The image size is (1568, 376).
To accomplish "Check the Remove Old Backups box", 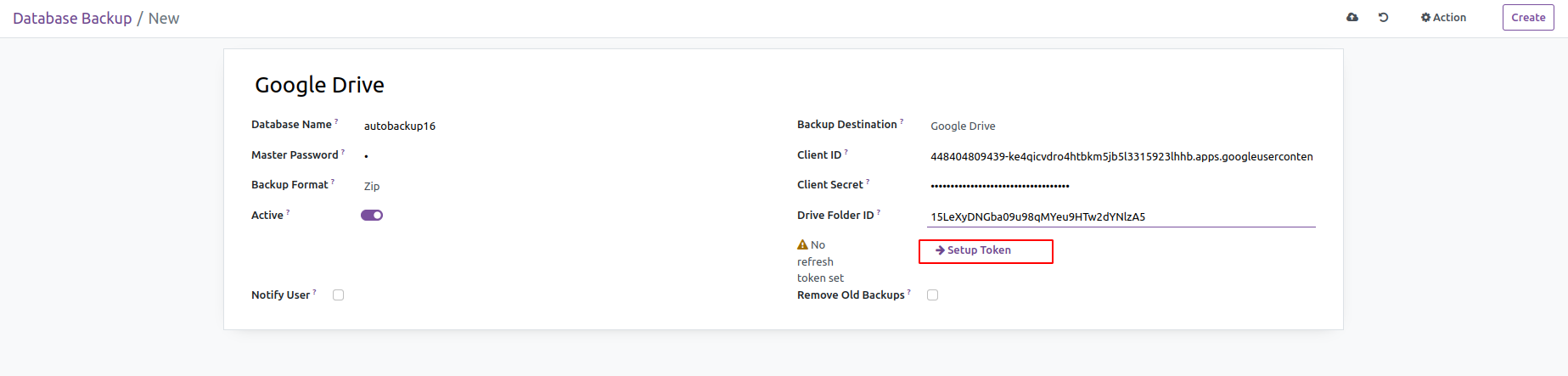I will pyautogui.click(x=933, y=295).
